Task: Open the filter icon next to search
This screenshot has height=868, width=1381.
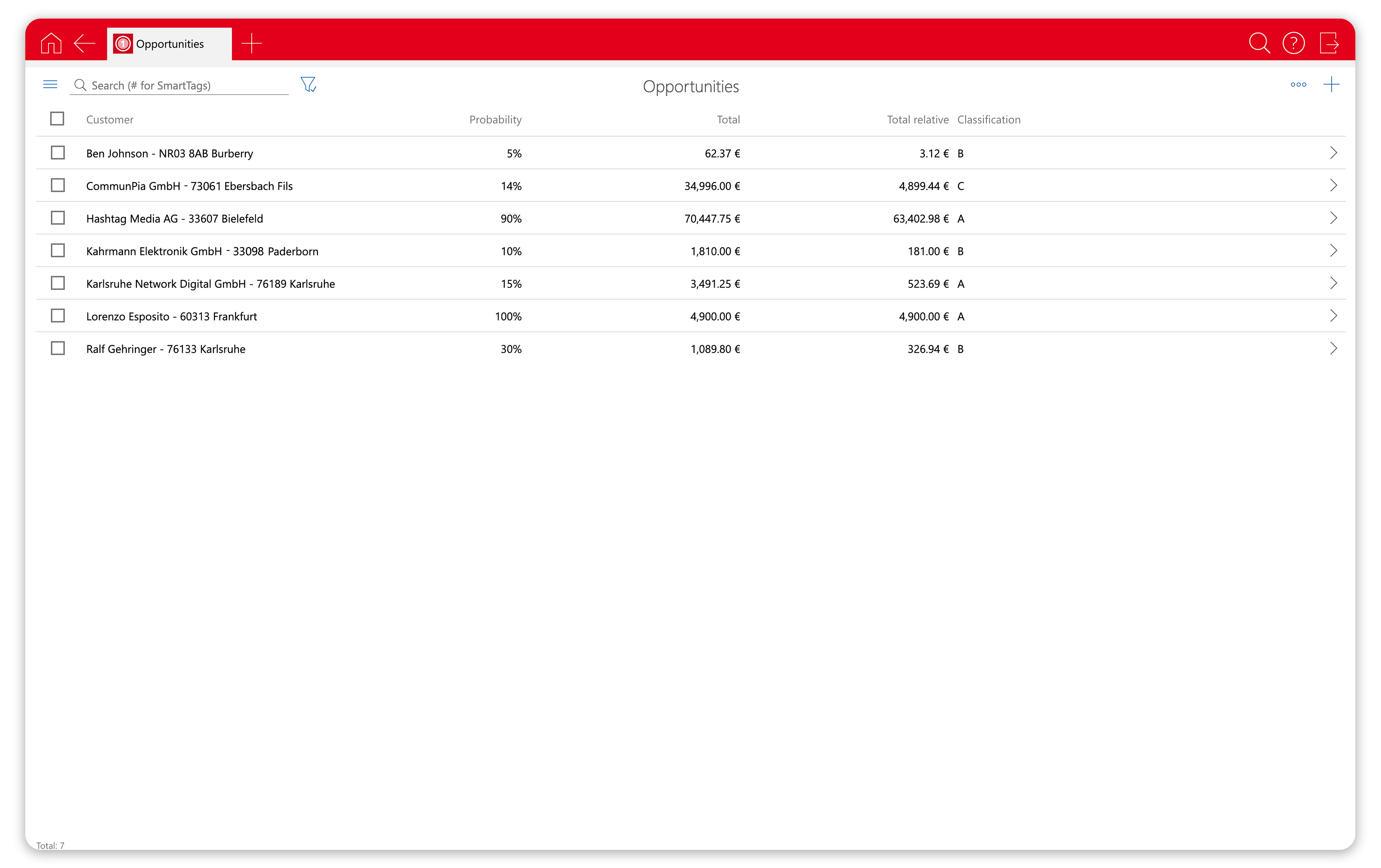Action: (x=309, y=84)
